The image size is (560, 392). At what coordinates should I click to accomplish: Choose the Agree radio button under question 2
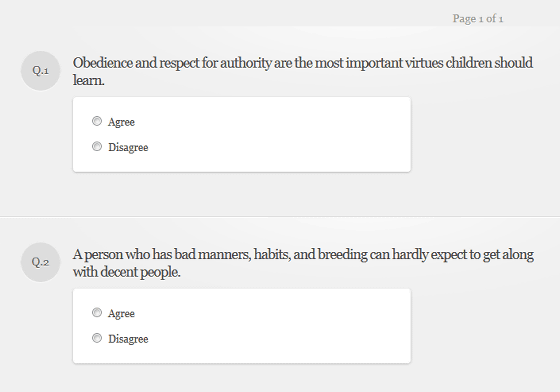[x=97, y=313]
